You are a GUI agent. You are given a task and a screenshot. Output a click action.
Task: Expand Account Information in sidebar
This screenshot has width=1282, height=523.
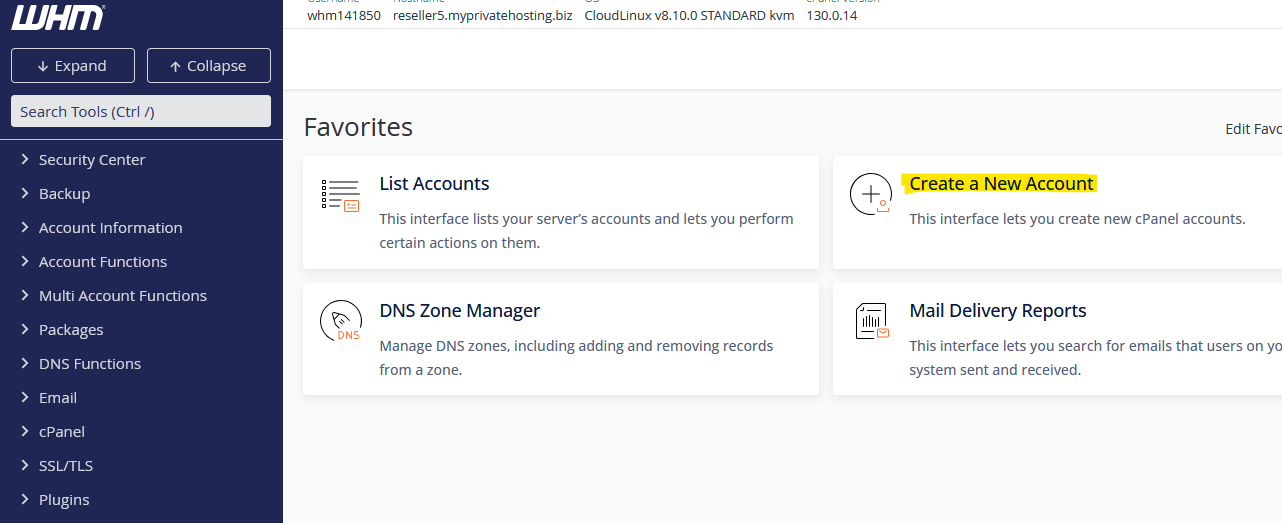click(x=110, y=228)
